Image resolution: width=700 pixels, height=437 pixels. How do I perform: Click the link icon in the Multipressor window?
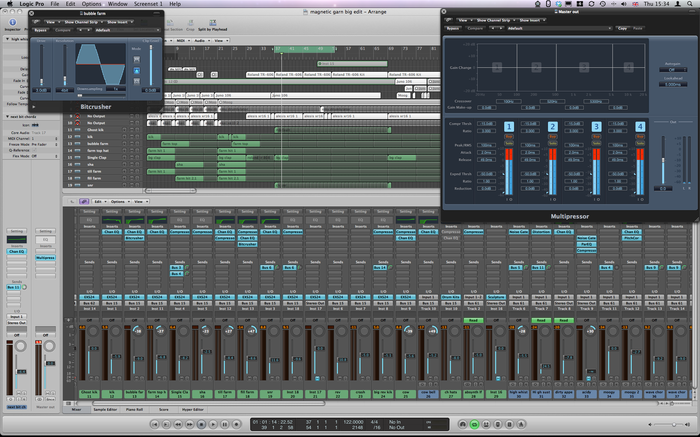tap(449, 20)
